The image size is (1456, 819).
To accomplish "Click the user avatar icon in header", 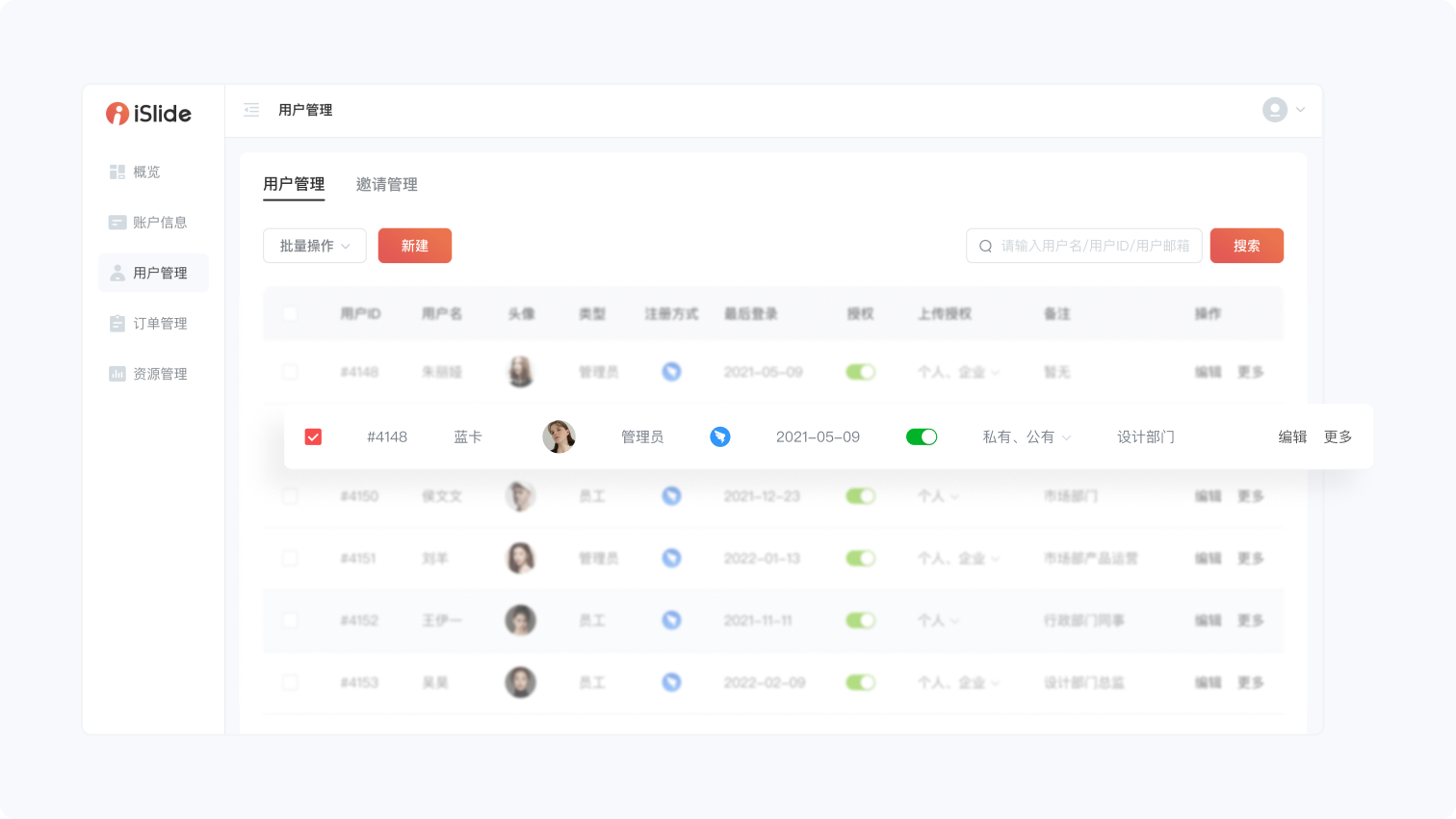I will point(1274,110).
